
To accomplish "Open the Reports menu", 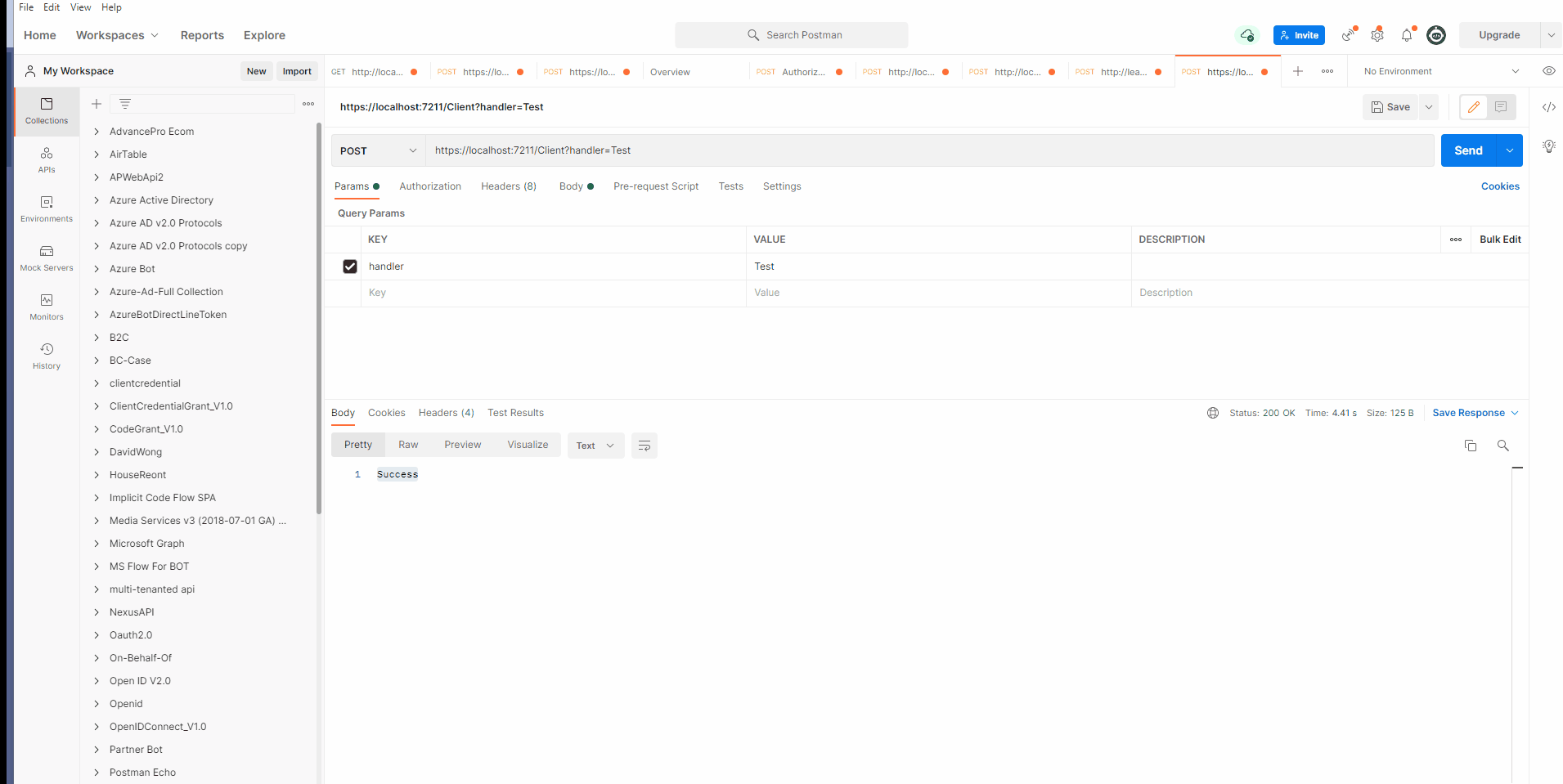I will coord(201,35).
